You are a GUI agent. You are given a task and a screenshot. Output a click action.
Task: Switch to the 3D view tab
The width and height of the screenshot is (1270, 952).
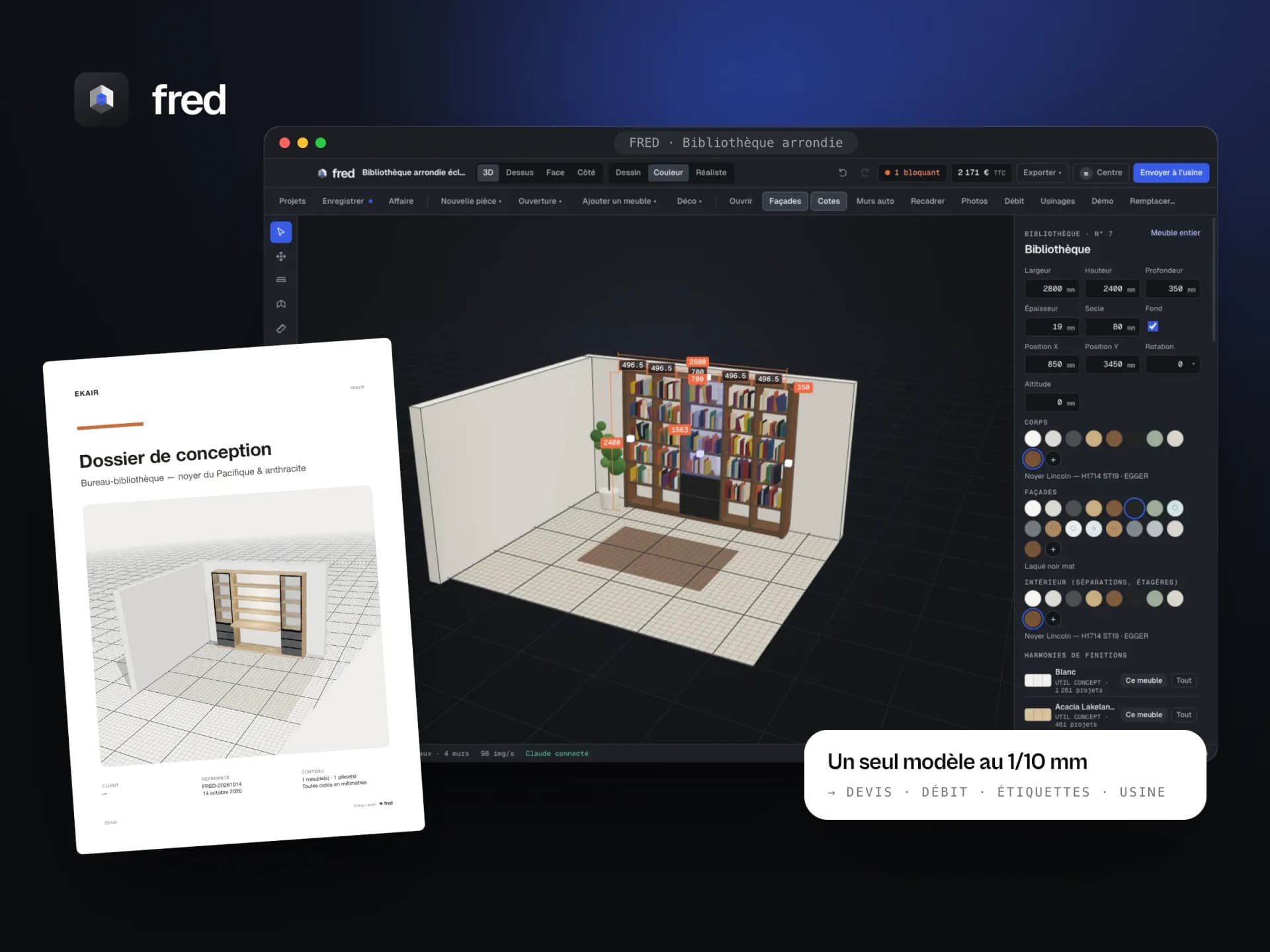(487, 173)
